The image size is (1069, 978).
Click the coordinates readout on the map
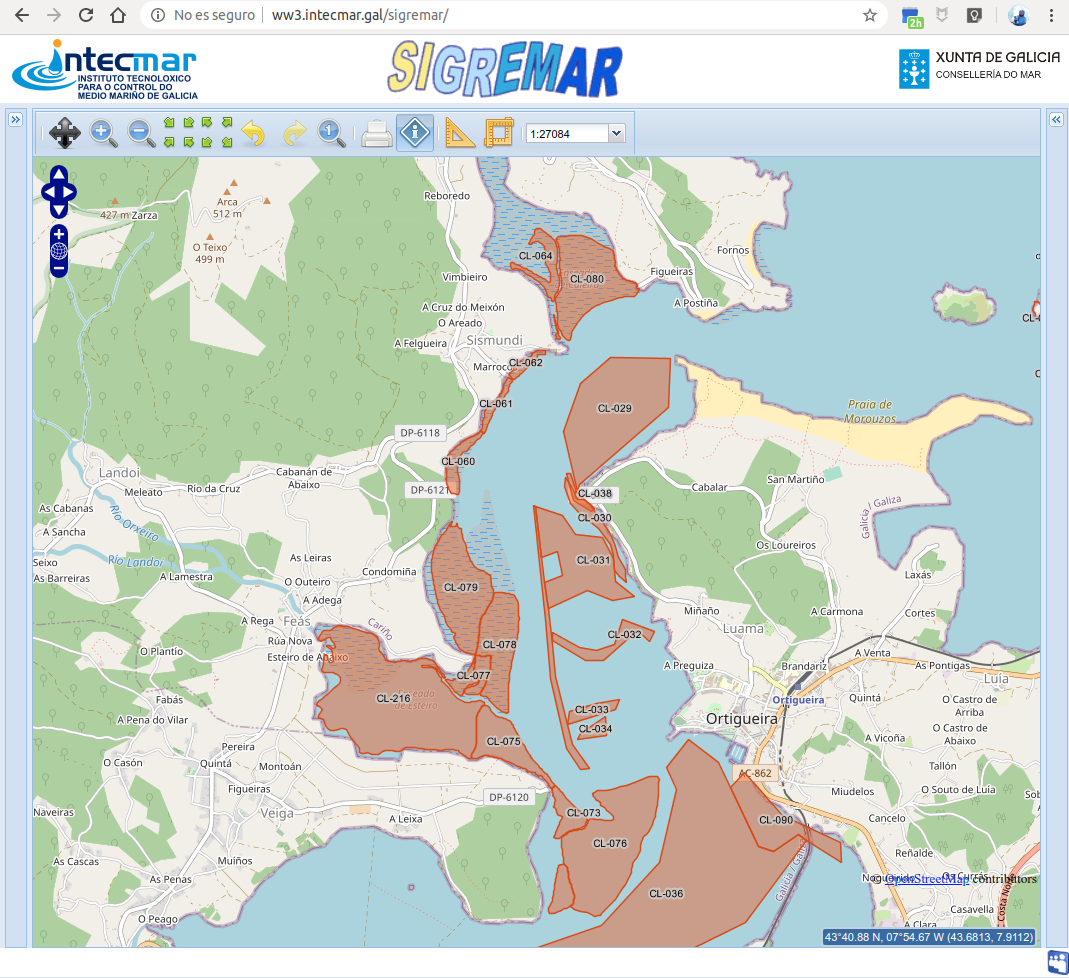click(929, 937)
